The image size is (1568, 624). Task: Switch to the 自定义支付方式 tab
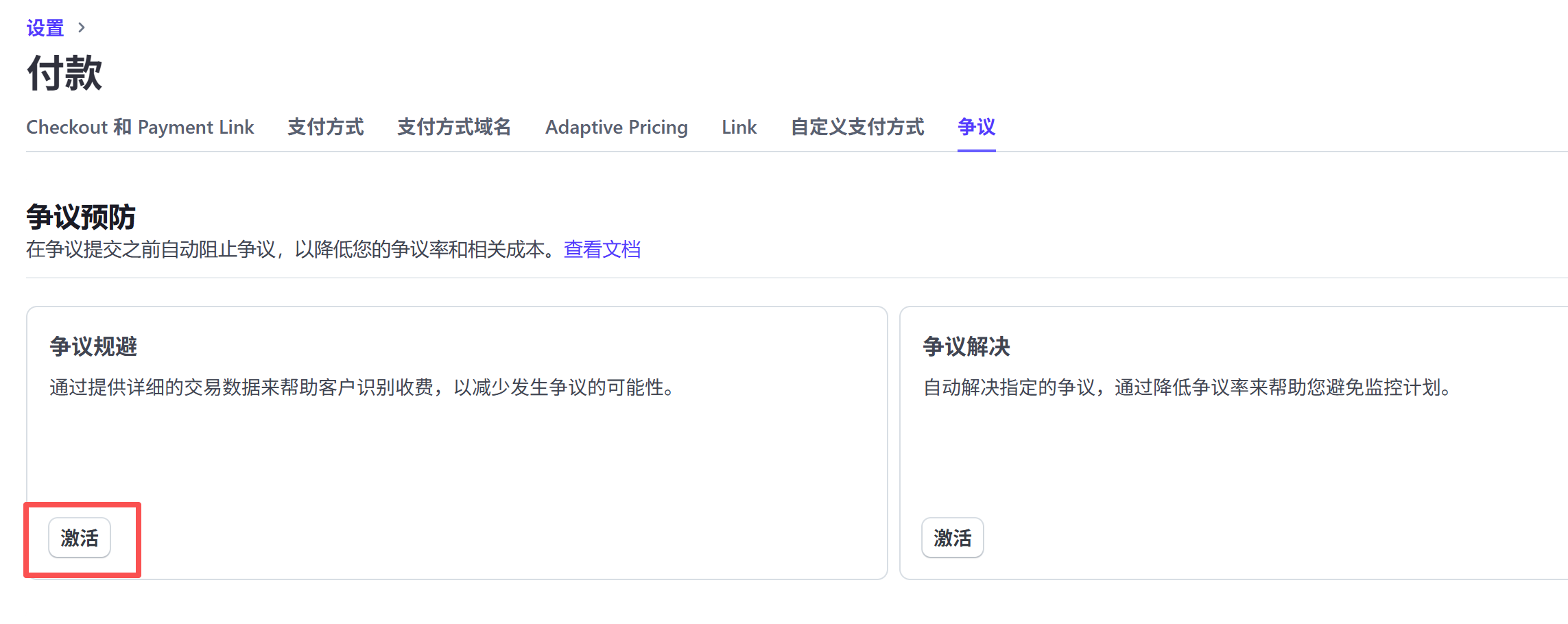click(x=857, y=128)
